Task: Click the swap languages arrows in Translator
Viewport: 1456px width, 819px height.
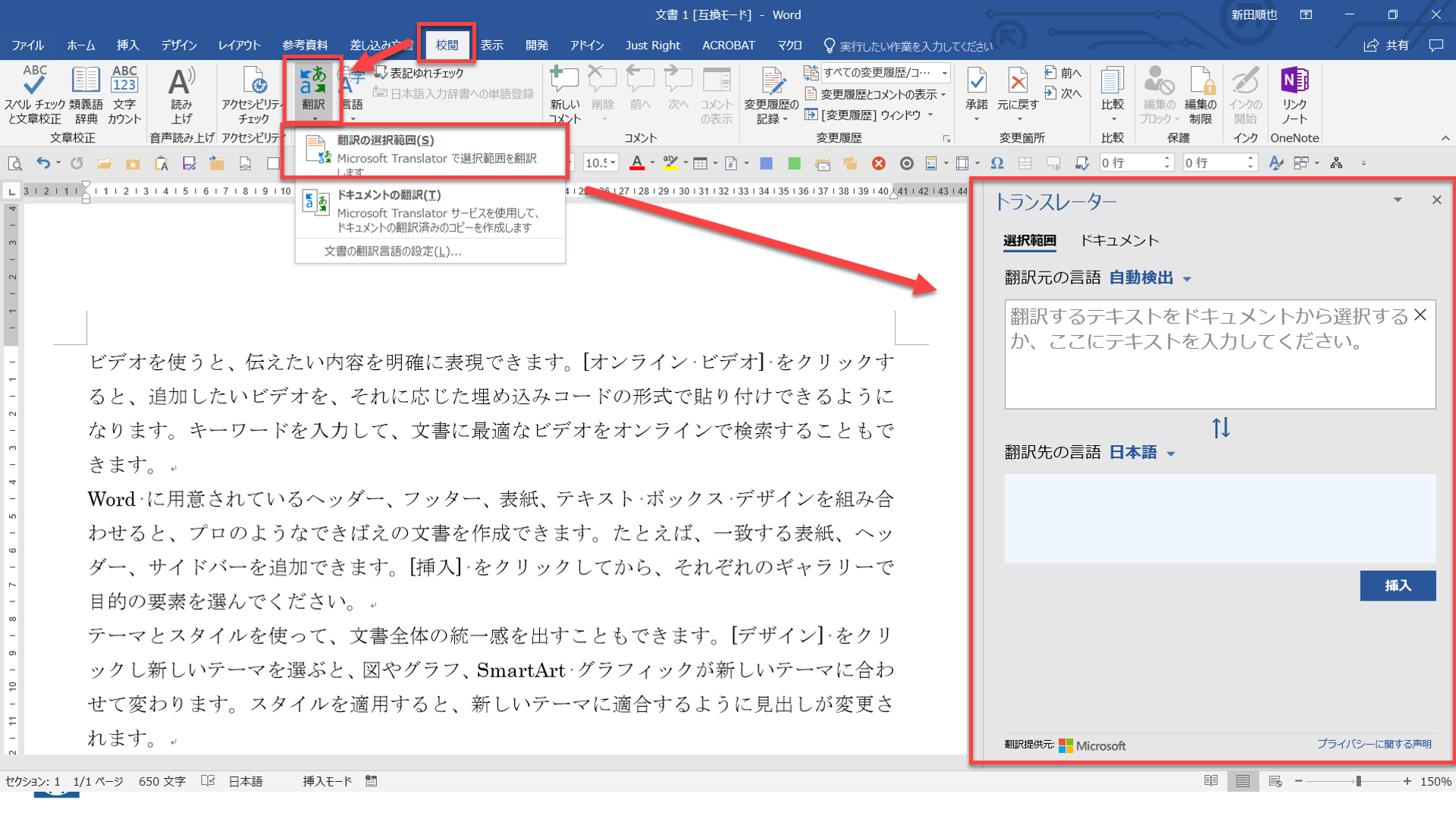Action: coord(1220,428)
